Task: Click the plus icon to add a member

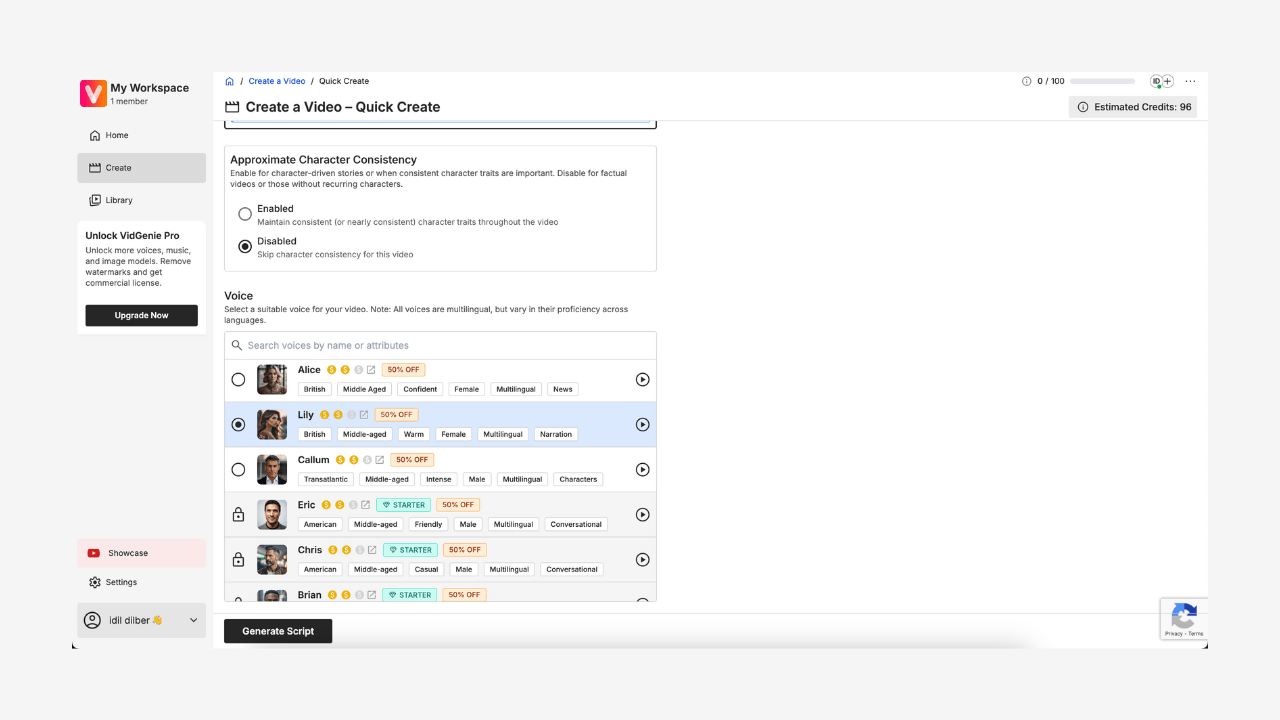Action: pos(1168,81)
